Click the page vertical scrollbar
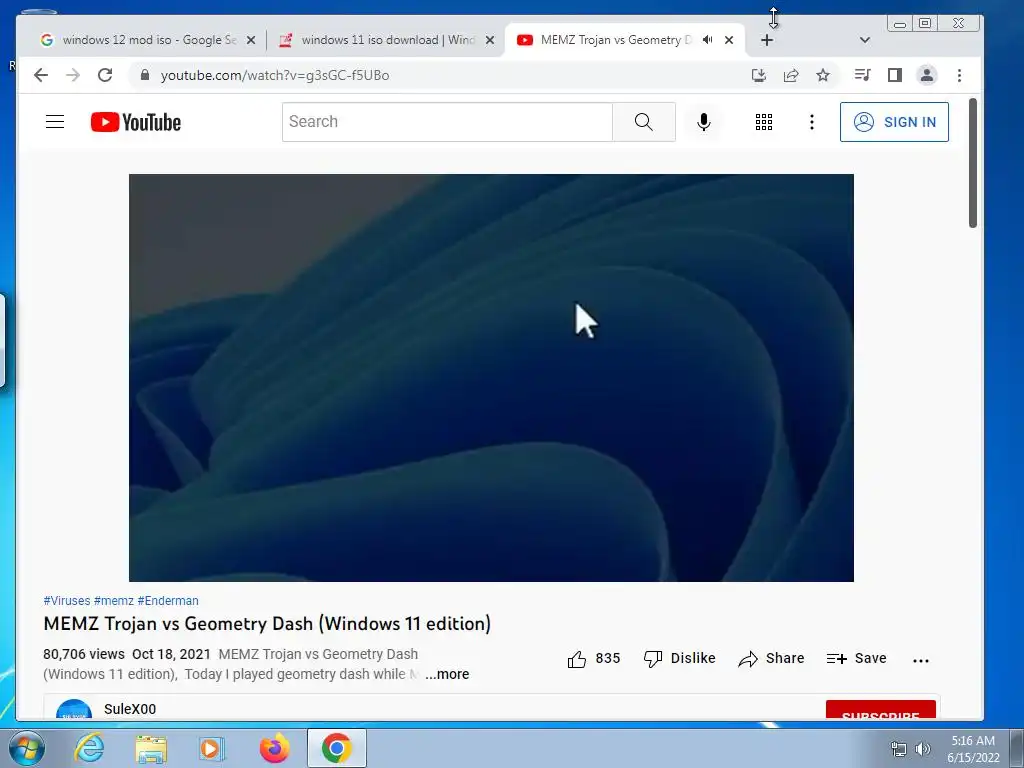 tap(972, 163)
